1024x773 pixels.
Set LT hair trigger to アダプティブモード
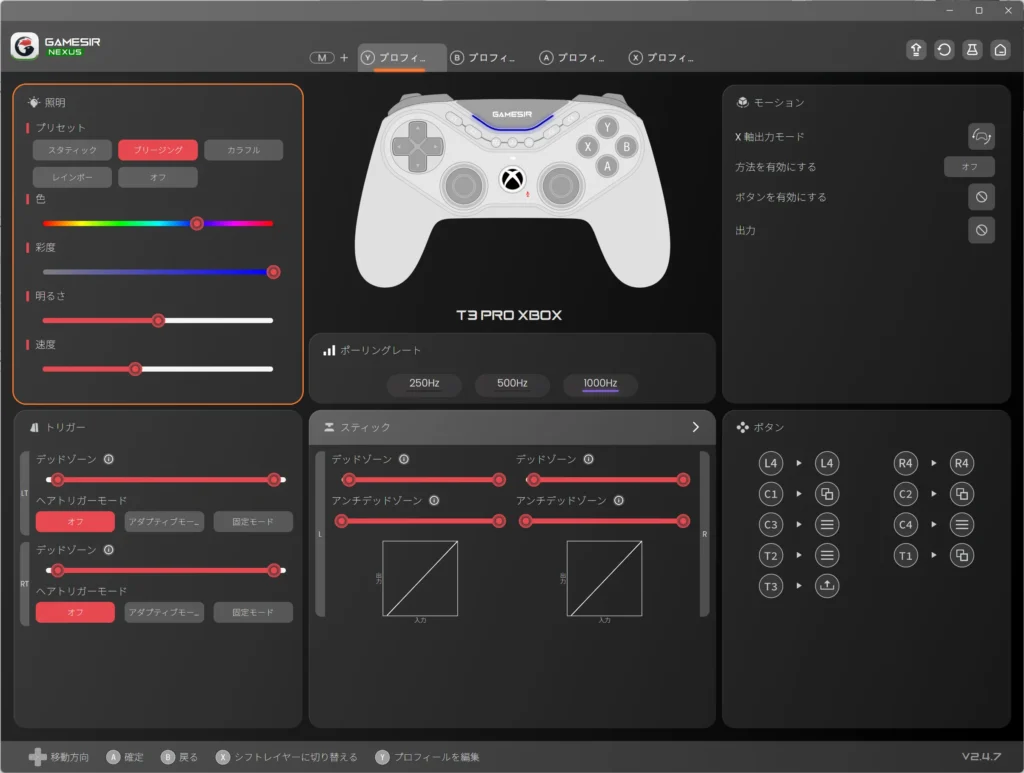[164, 522]
